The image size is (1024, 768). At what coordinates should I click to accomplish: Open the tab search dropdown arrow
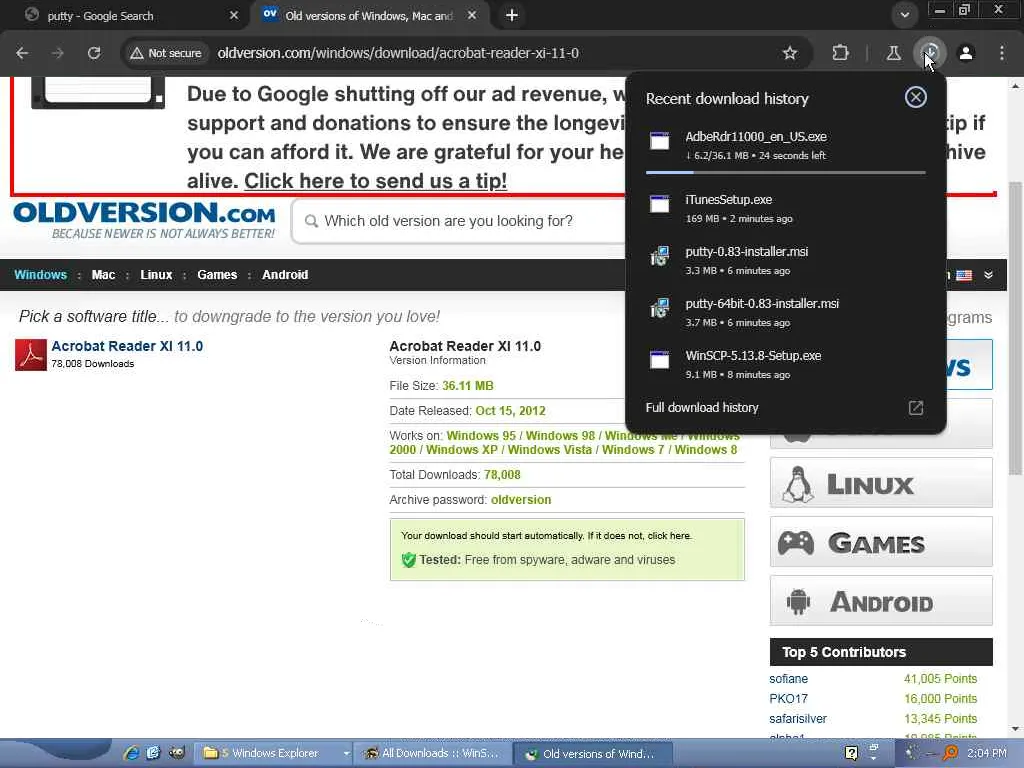coord(904,14)
